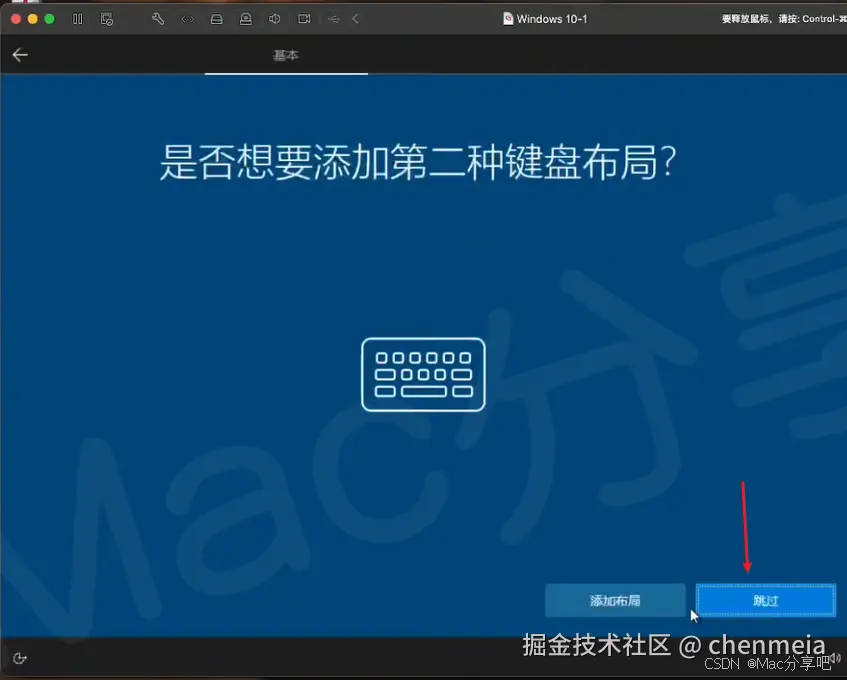Click the video camera toolbar icon
The height and width of the screenshot is (680, 847).
click(x=303, y=18)
